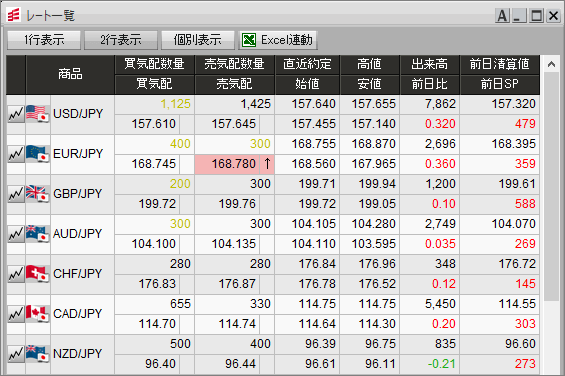Click the Excel連動 button label

pyautogui.click(x=287, y=40)
